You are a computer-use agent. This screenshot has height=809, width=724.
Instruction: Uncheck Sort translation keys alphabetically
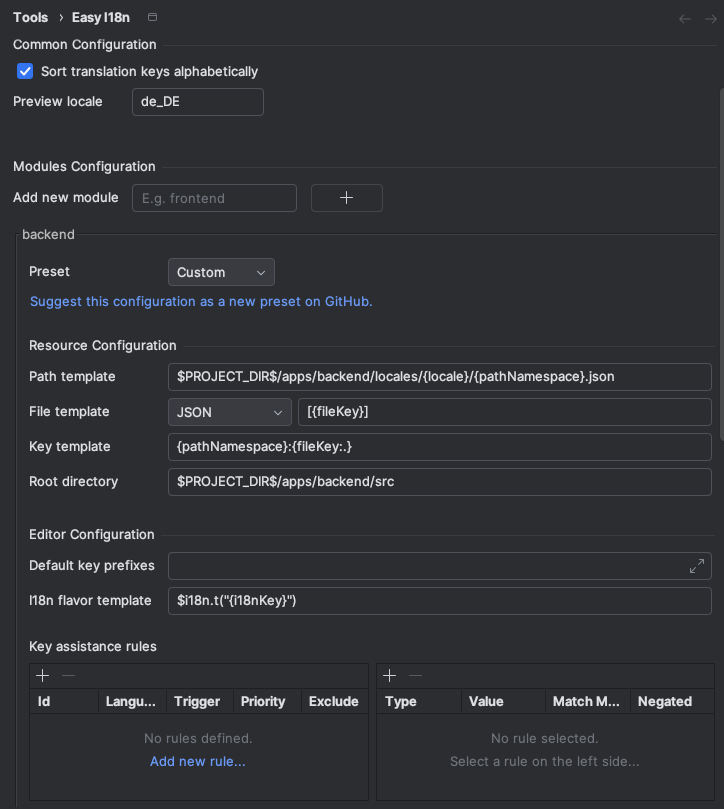click(x=24, y=71)
